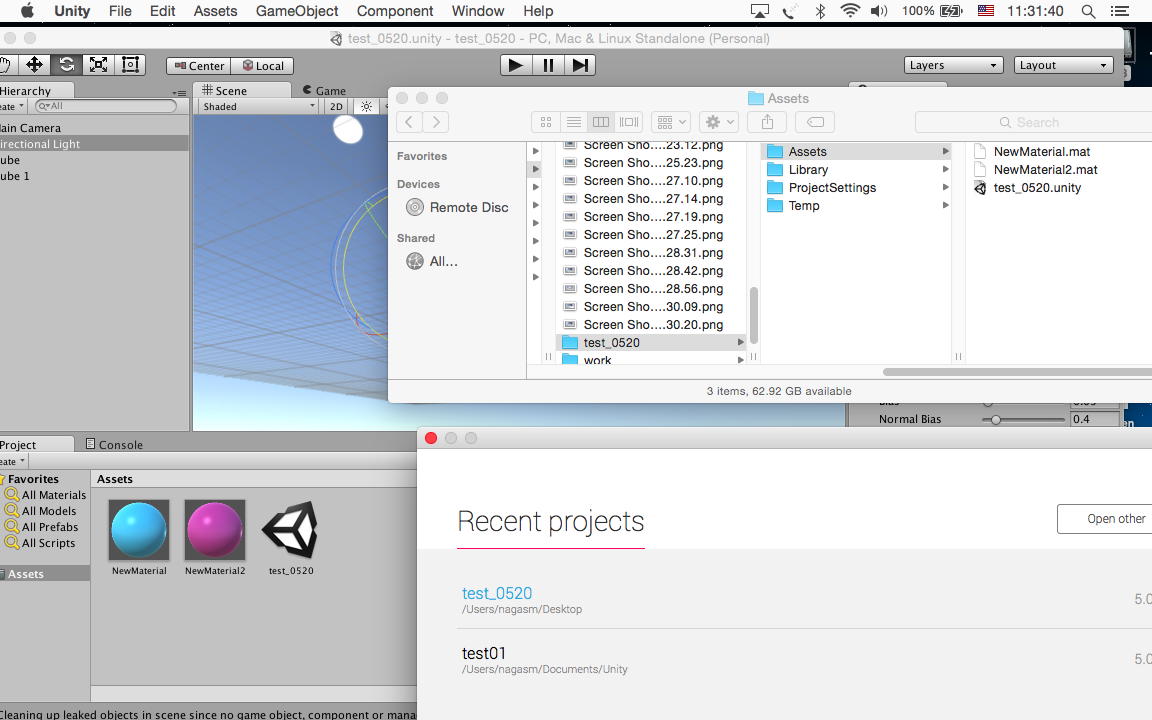
Task: Go back in Finder window
Action: coord(409,122)
